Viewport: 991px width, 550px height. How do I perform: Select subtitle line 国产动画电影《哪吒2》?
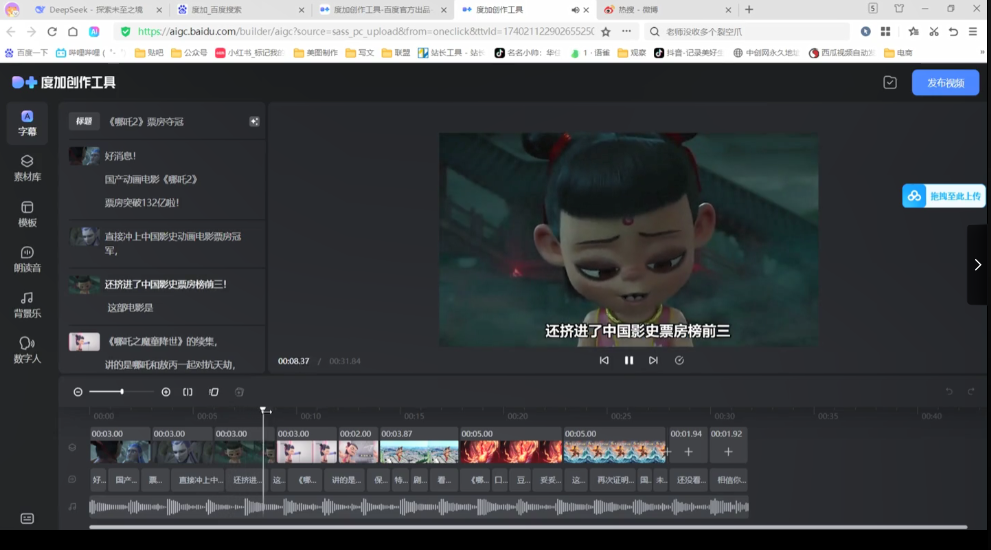(x=151, y=180)
